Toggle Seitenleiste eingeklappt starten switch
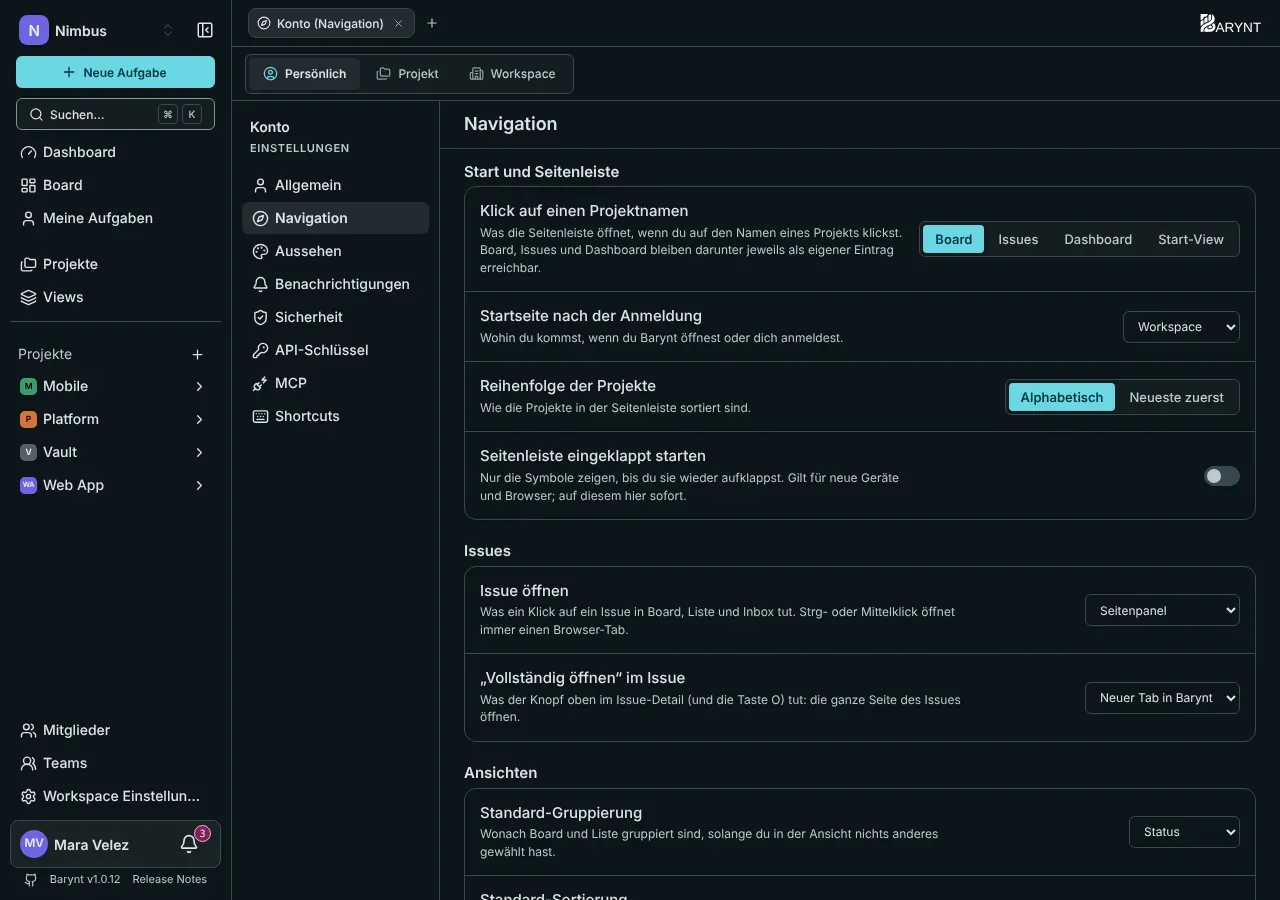1280x900 pixels. click(1221, 476)
